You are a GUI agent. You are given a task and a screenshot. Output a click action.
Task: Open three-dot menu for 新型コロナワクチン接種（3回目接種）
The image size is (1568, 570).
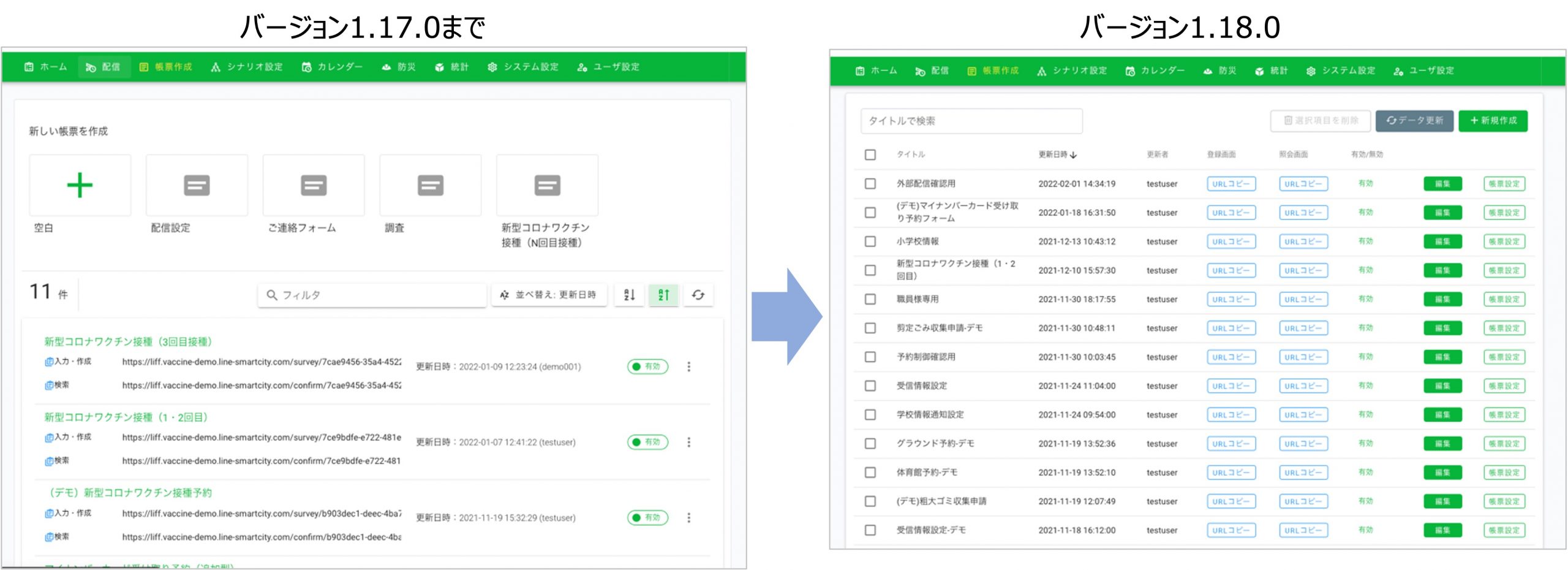tap(688, 367)
